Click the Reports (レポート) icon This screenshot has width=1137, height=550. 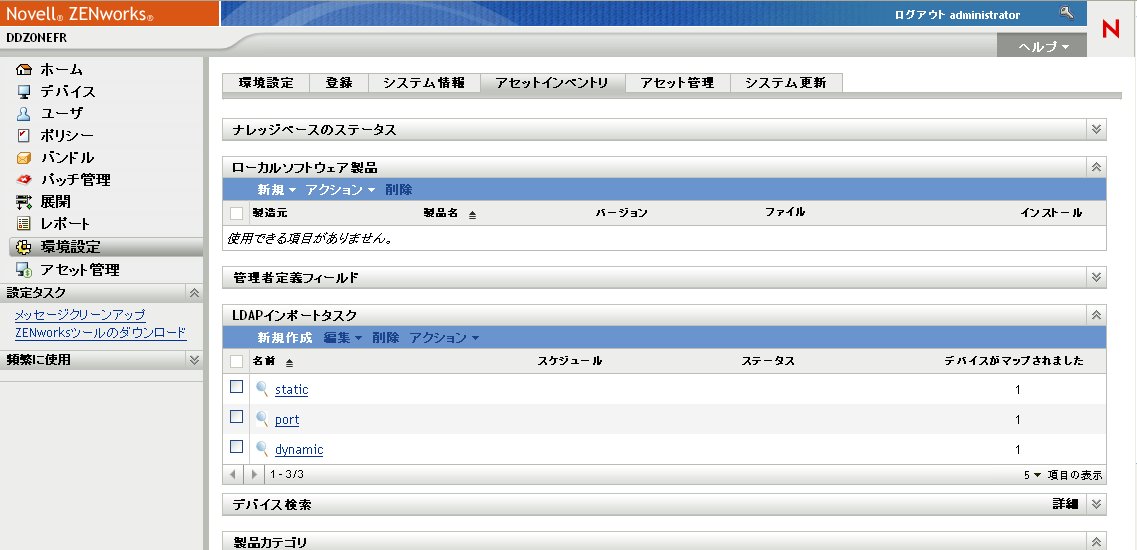pyautogui.click(x=24, y=223)
